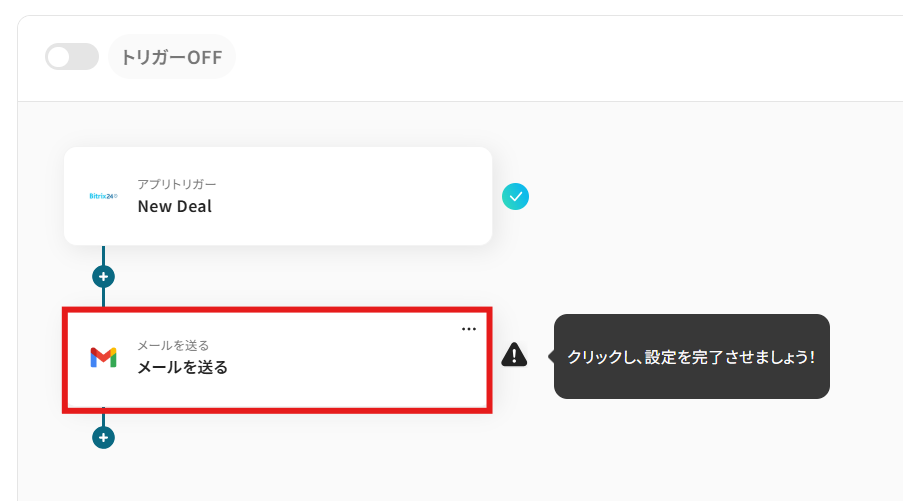
Task: Select the New Deal title text
Action: click(x=175, y=207)
